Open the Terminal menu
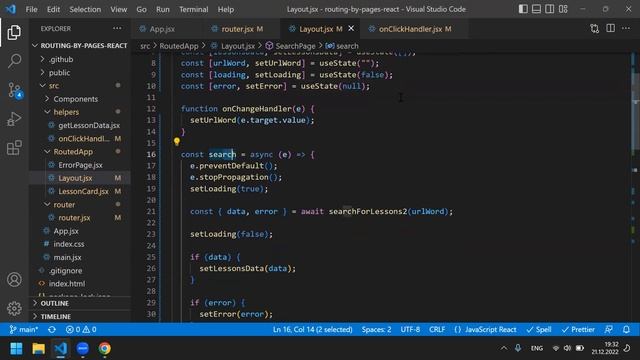The height and width of the screenshot is (360, 640). tap(193, 9)
